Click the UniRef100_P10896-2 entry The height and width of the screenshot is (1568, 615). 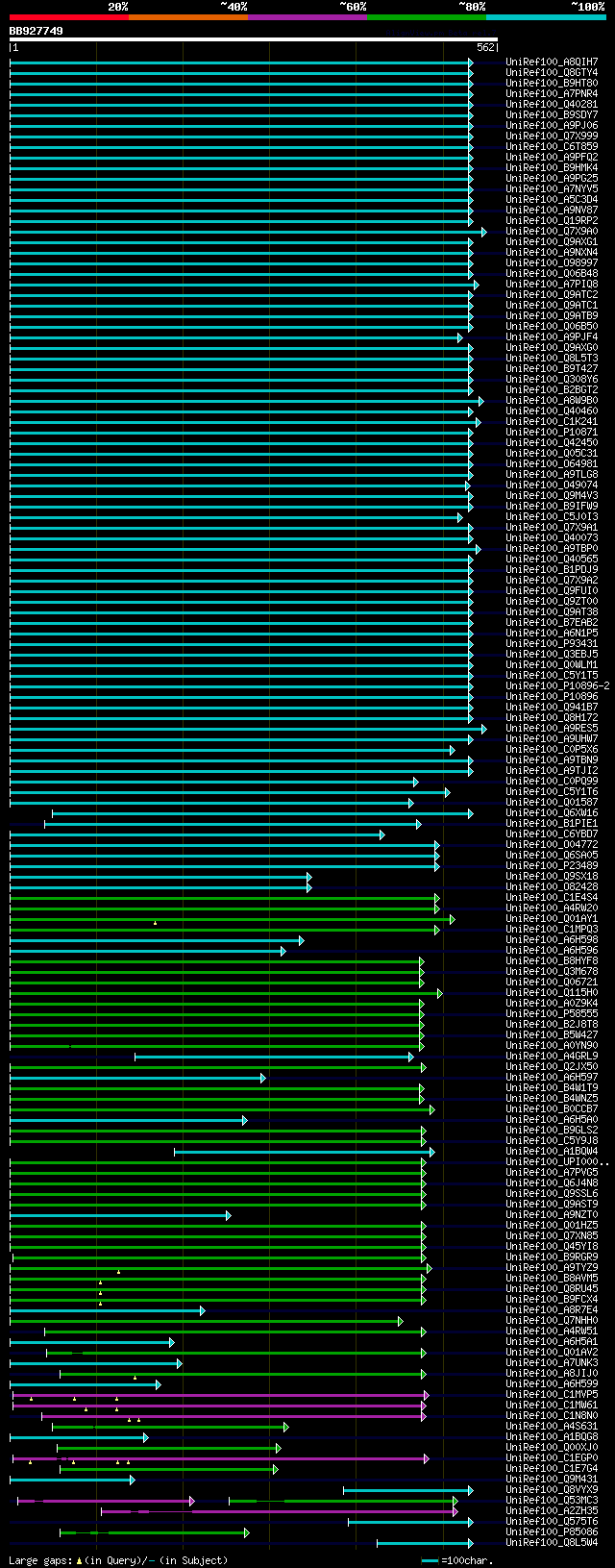(557, 686)
